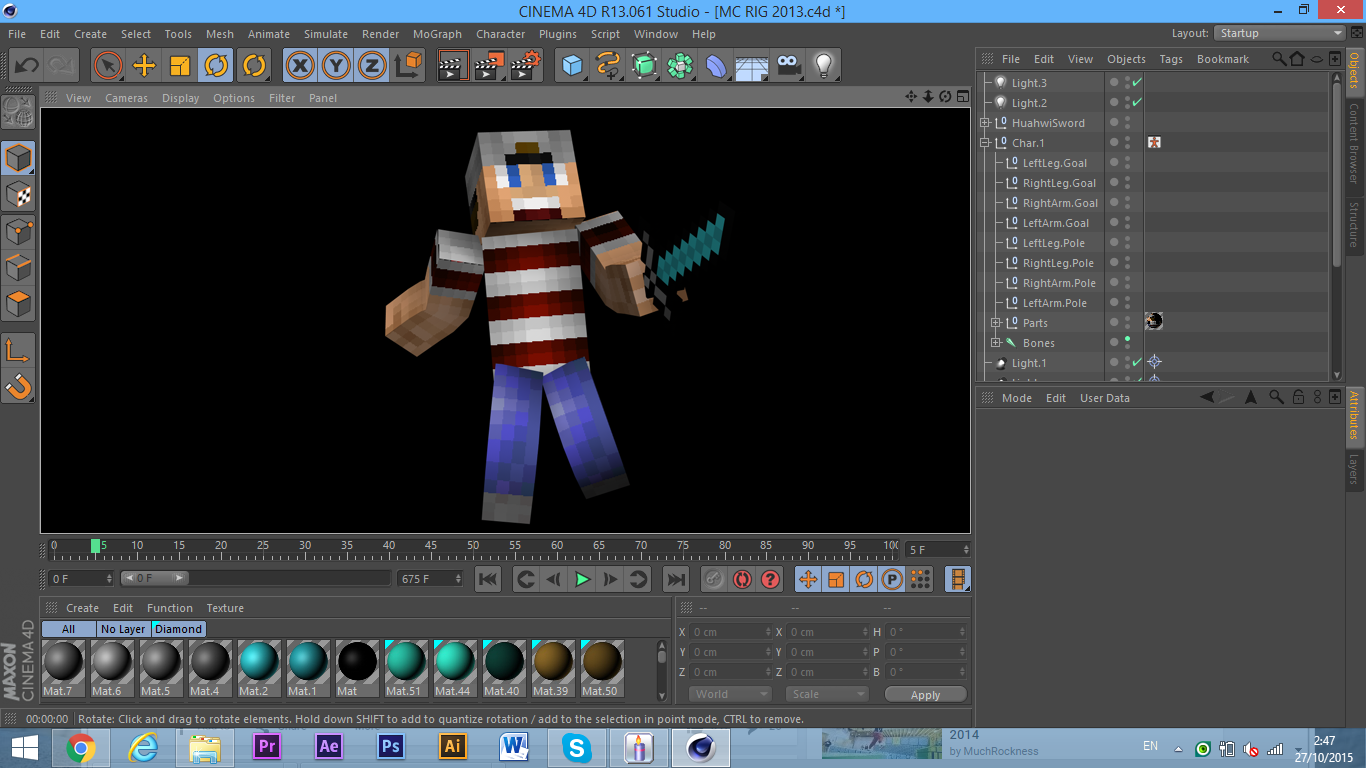Image resolution: width=1366 pixels, height=768 pixels.
Task: Add a floor or environment object
Action: pos(752,66)
